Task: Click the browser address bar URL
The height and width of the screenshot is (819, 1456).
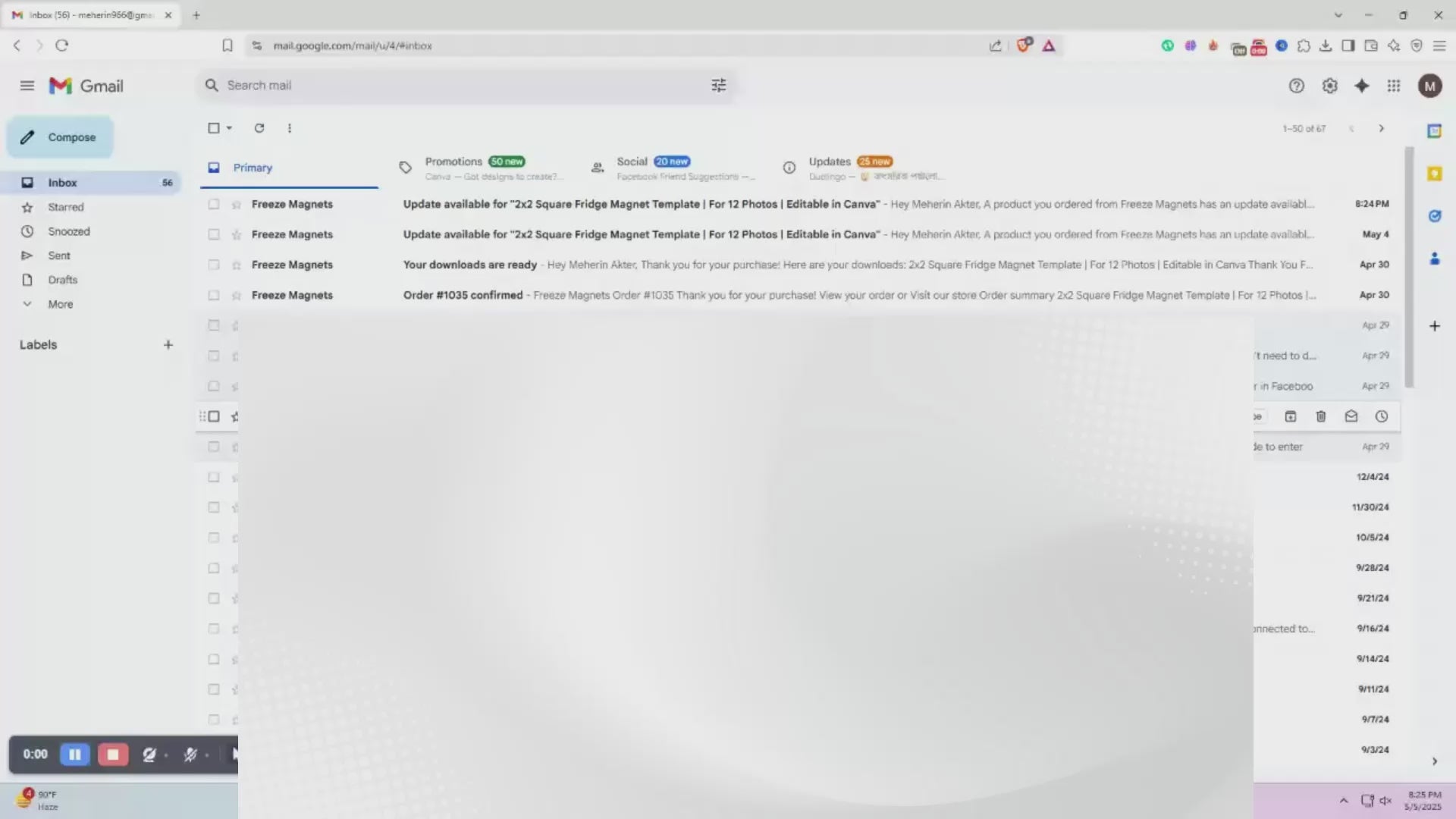Action: coord(353,45)
